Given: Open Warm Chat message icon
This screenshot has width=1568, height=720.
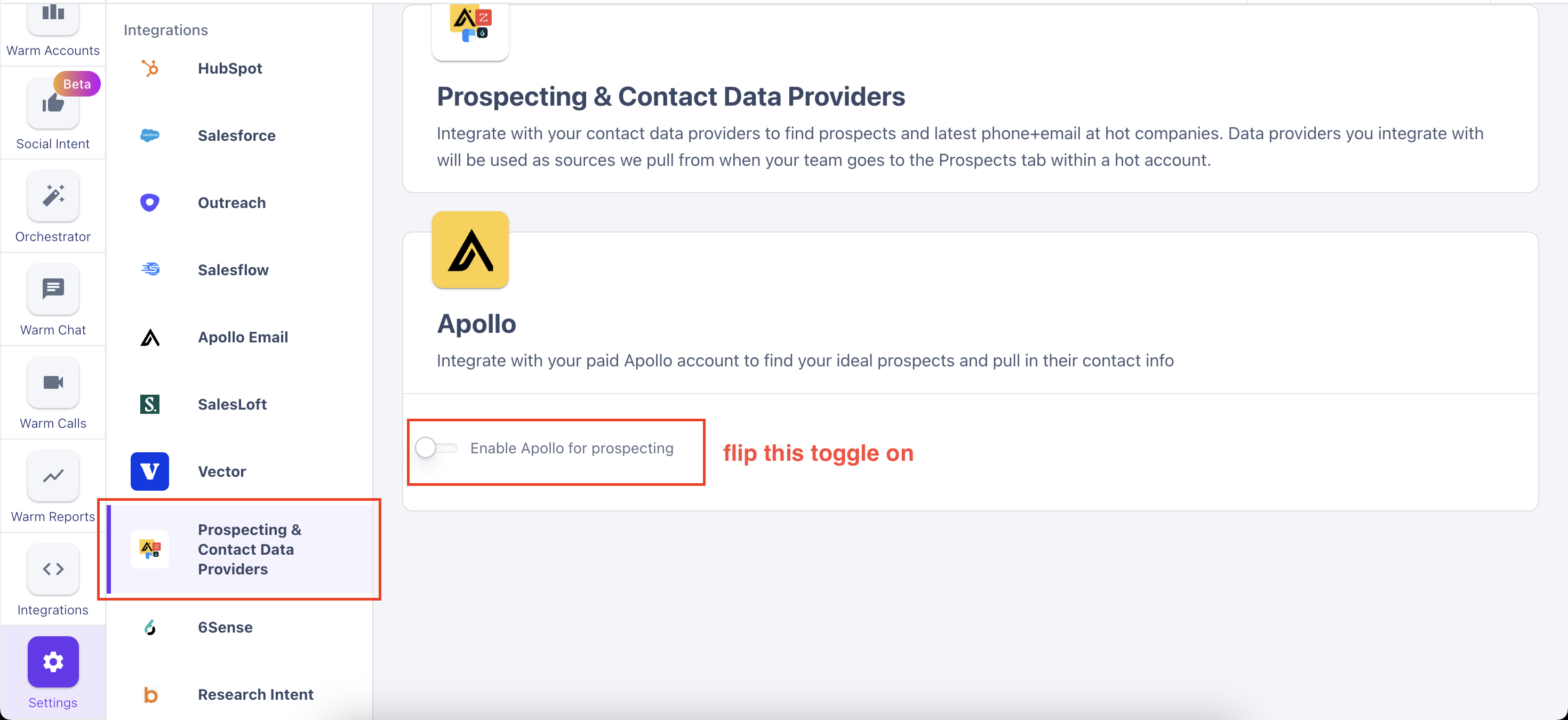Looking at the screenshot, I should (x=53, y=289).
